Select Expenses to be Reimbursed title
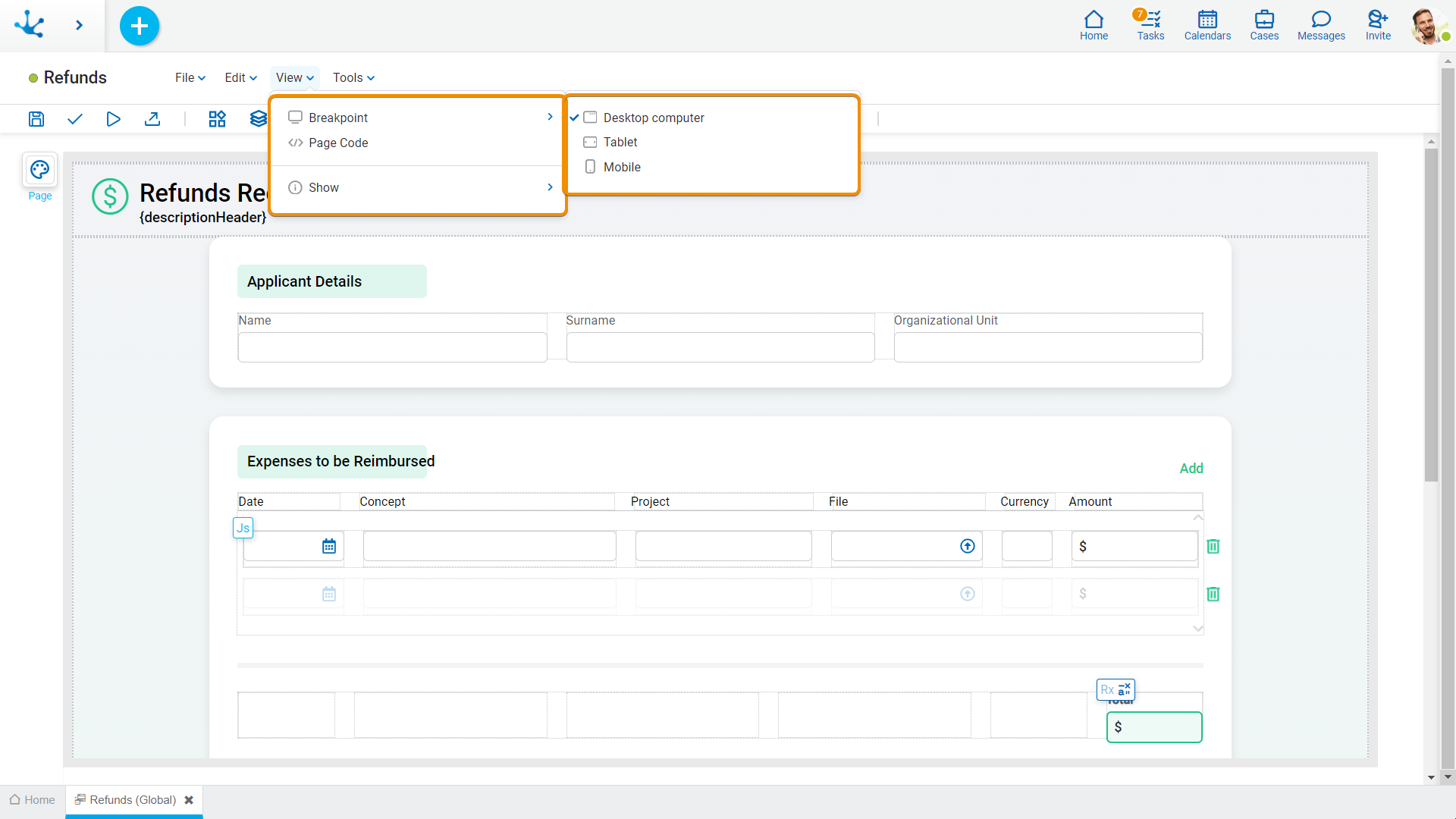Image resolution: width=1456 pixels, height=819 pixels. pyautogui.click(x=341, y=461)
